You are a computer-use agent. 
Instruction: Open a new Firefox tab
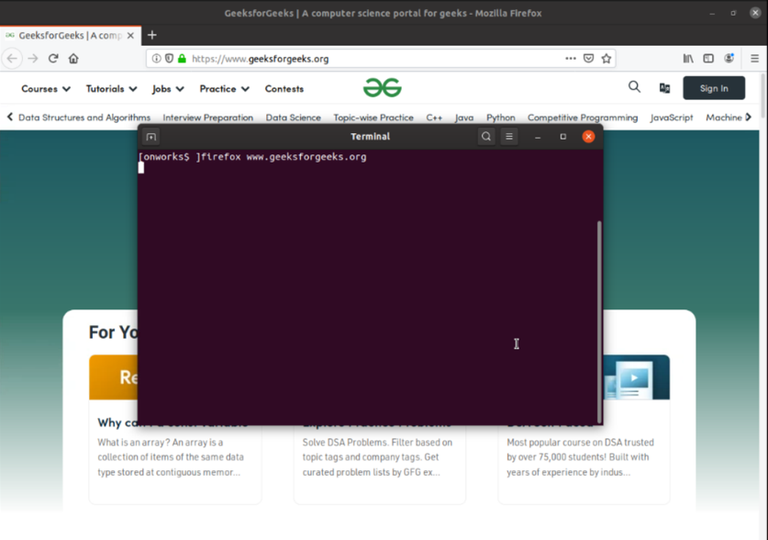152,35
